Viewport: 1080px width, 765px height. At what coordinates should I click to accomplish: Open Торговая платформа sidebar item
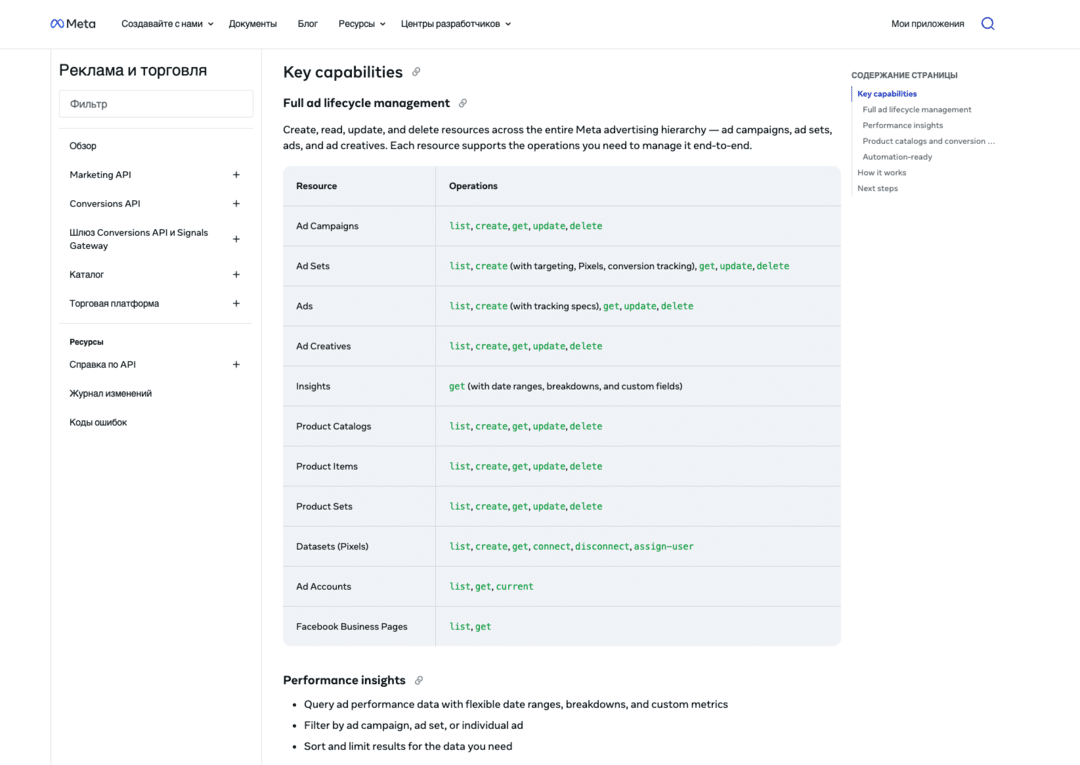(x=114, y=304)
